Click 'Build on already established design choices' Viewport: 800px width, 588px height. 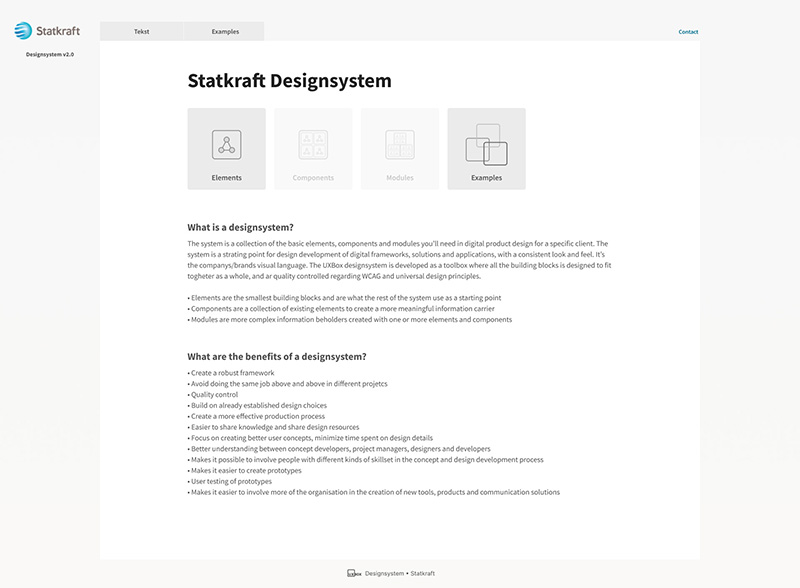257,405
